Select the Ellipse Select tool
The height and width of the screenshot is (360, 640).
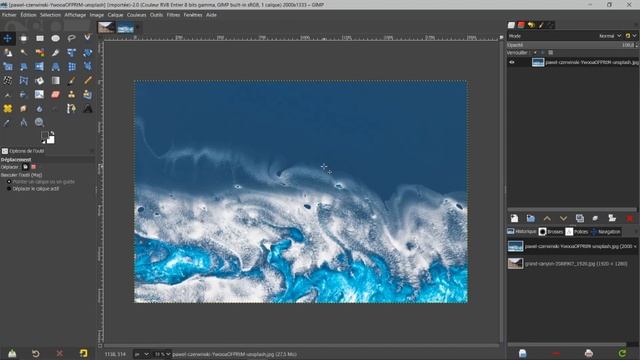pos(56,38)
